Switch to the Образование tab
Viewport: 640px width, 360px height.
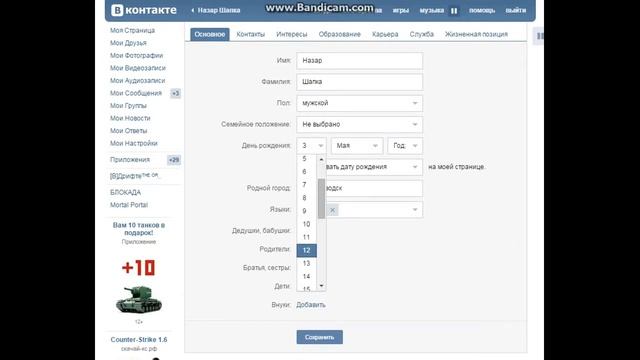(x=340, y=34)
